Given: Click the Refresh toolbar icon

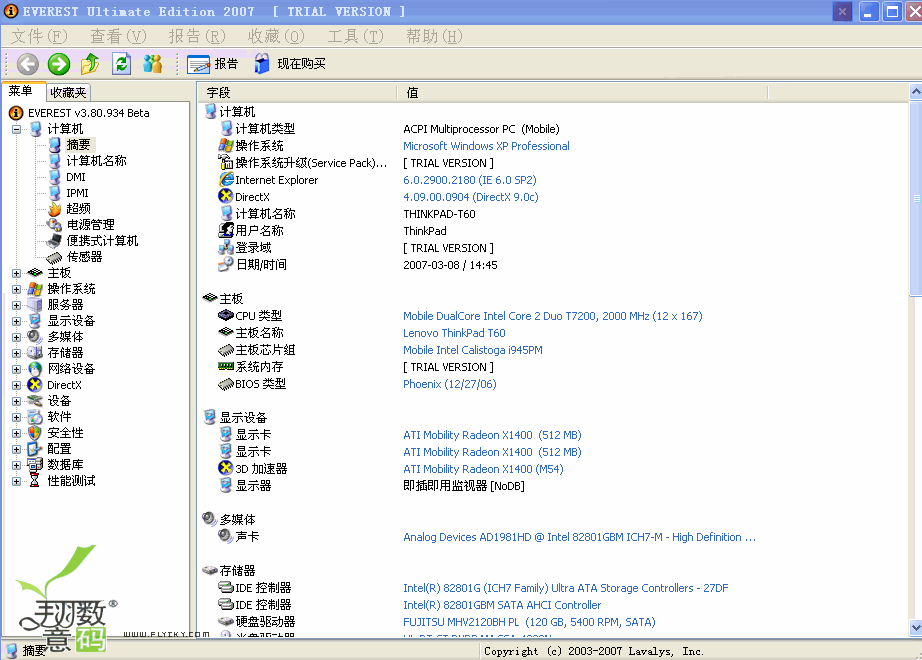Looking at the screenshot, I should point(121,64).
